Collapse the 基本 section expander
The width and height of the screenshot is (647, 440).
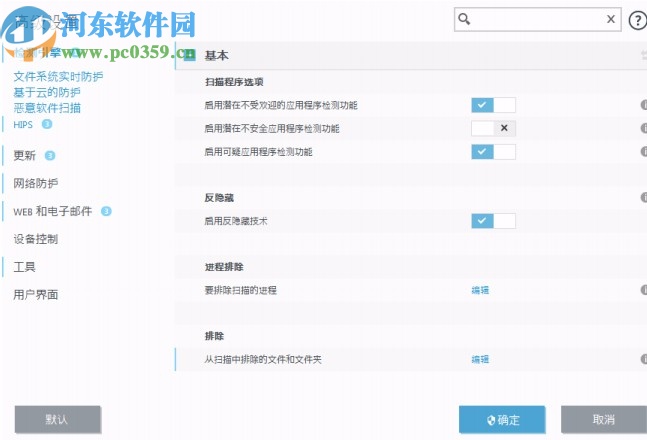tap(190, 55)
